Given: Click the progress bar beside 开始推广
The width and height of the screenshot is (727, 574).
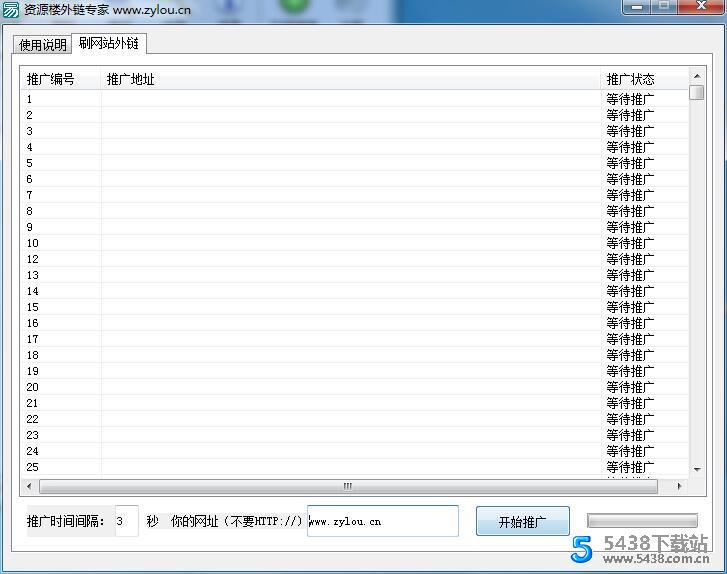Looking at the screenshot, I should [x=642, y=521].
